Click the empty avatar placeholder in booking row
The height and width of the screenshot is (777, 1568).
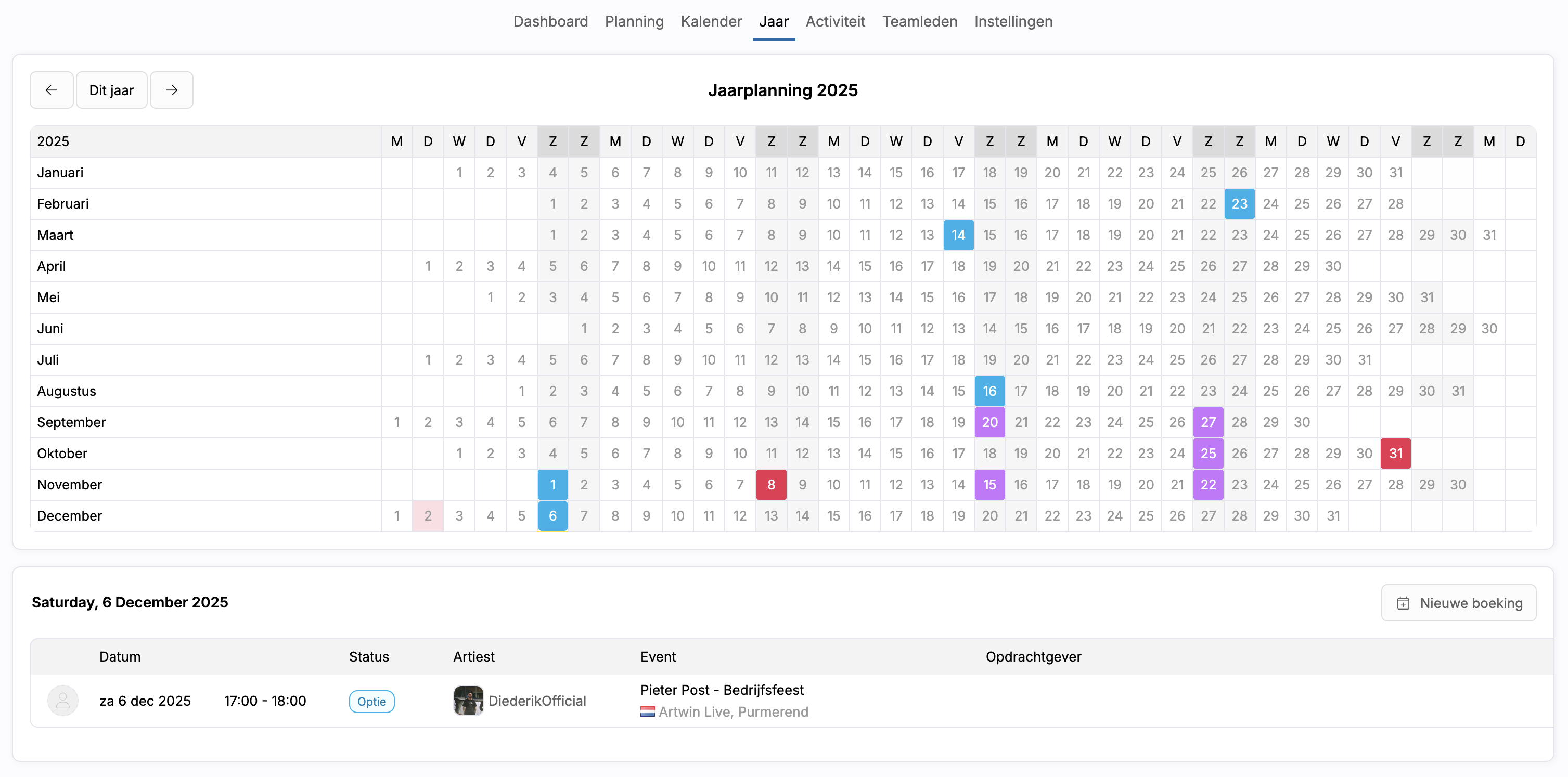coord(63,701)
